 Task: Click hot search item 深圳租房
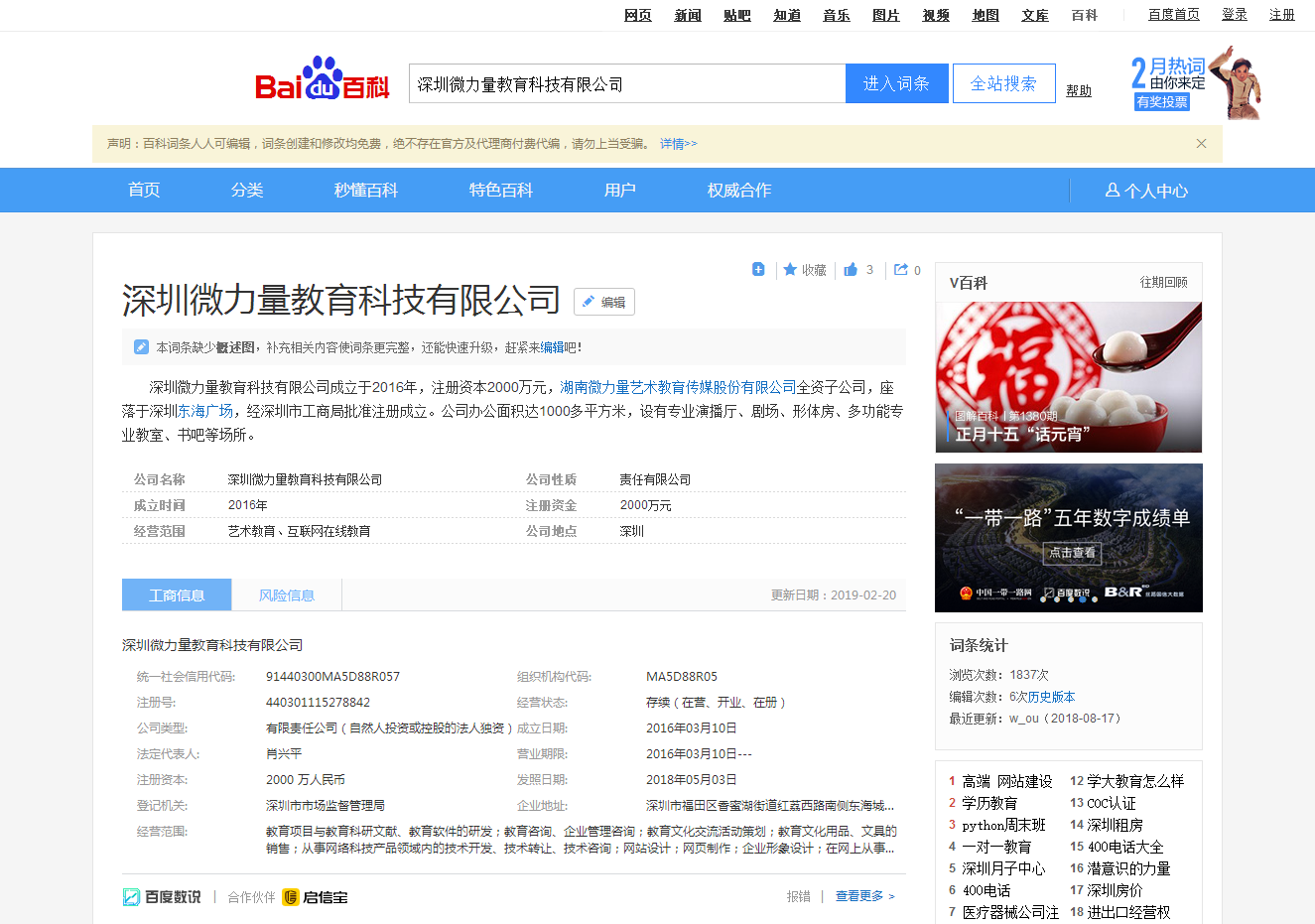pos(1115,825)
